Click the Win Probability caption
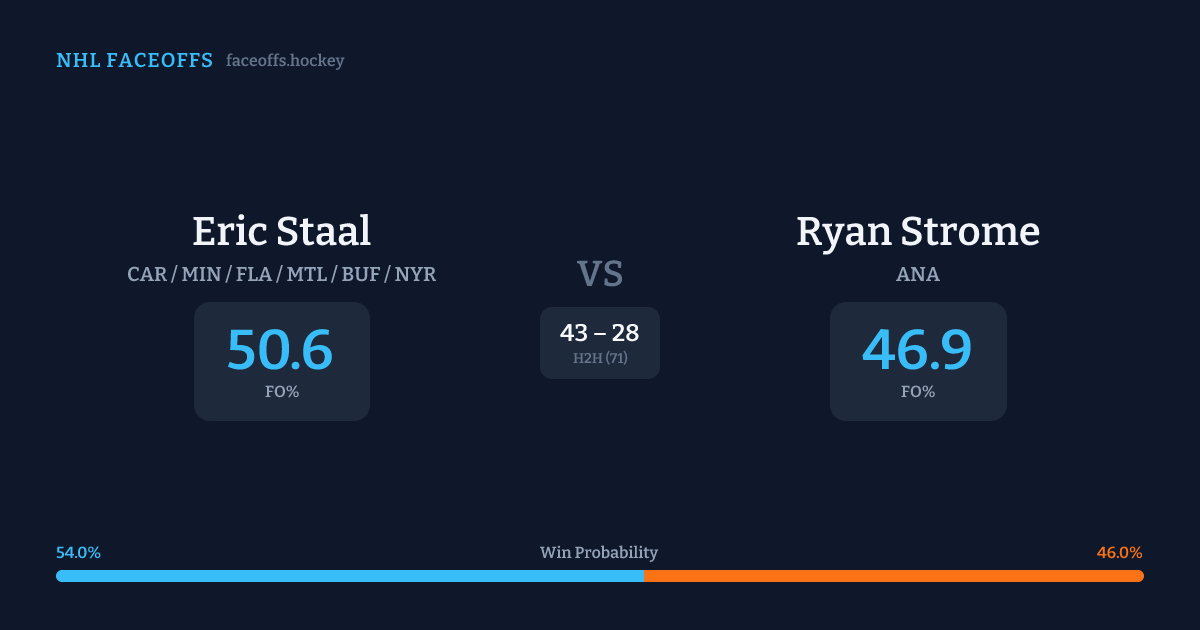The width and height of the screenshot is (1200, 630). click(599, 553)
